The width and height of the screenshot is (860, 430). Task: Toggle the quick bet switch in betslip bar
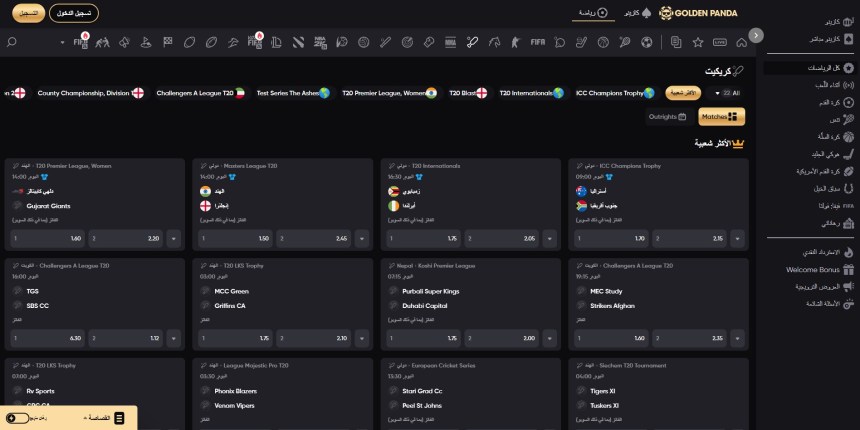click(19, 418)
